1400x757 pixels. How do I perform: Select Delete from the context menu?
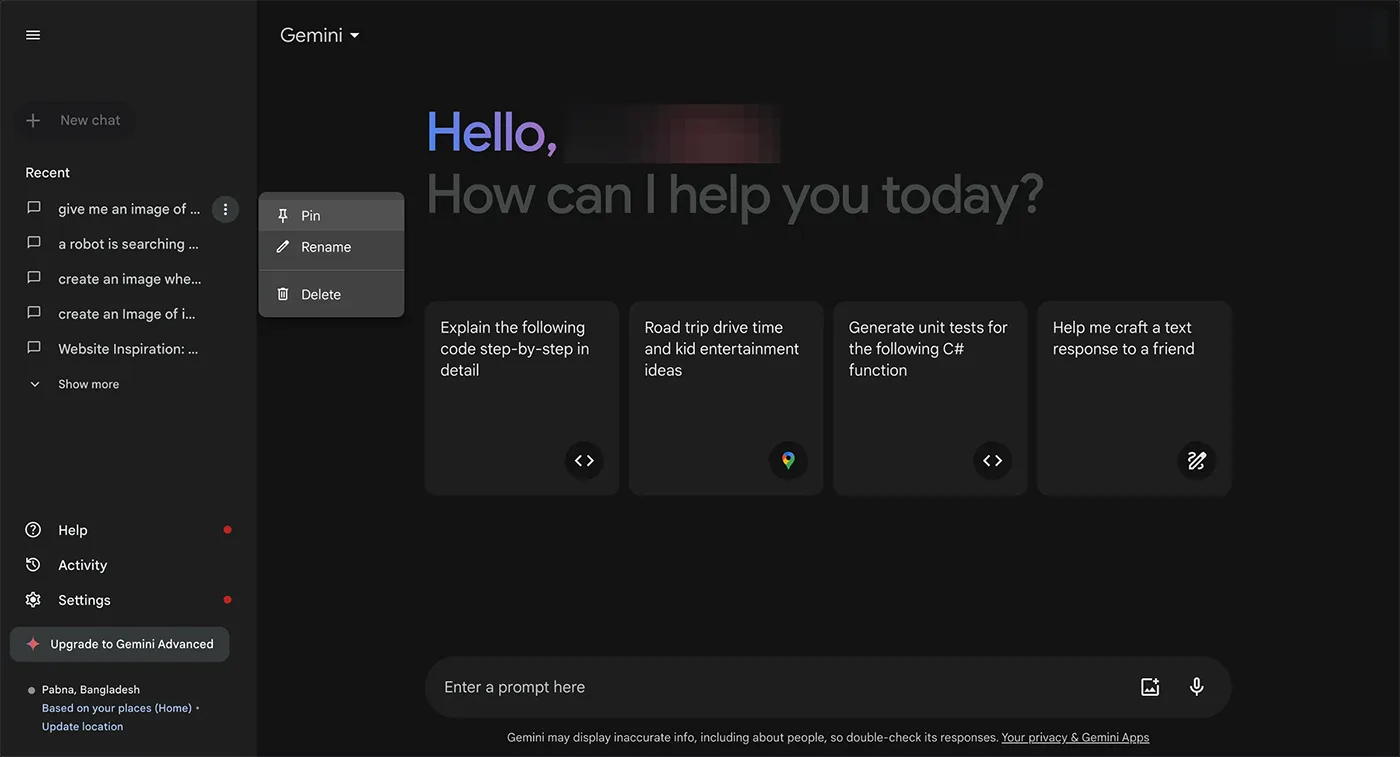point(331,294)
